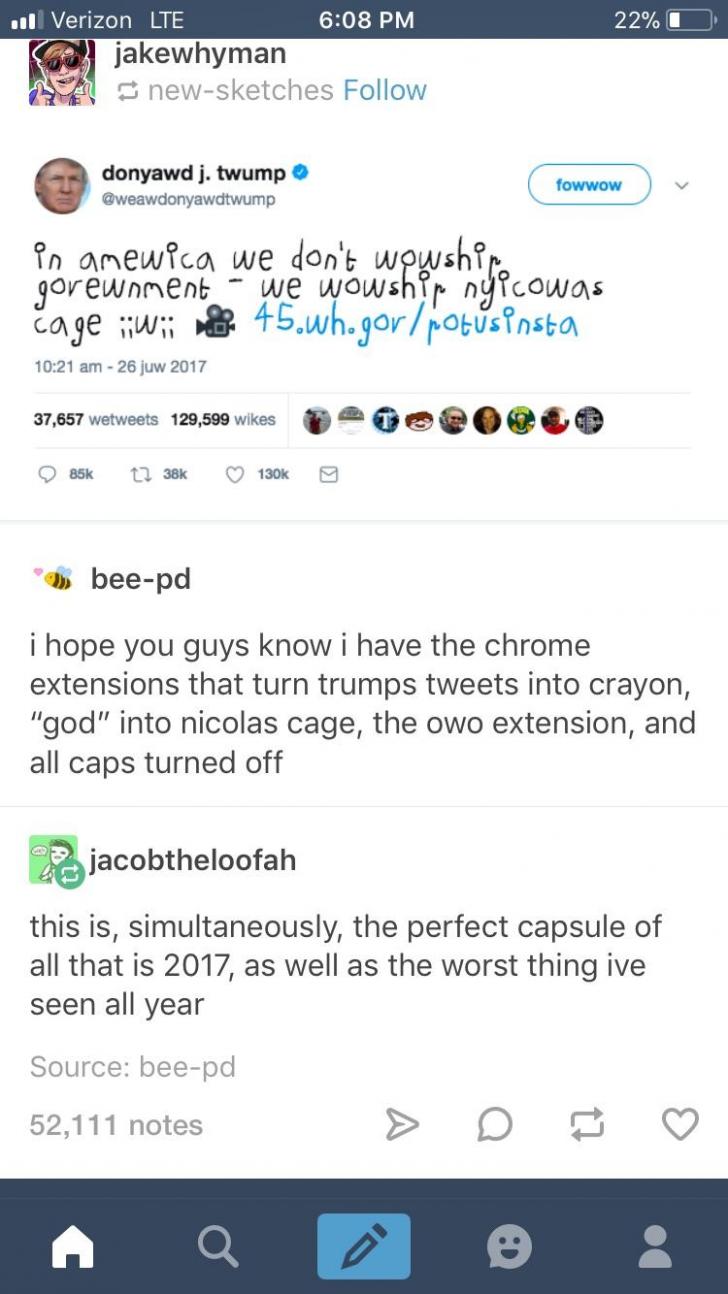Tap the Home icon in bottom bar
The width and height of the screenshot is (728, 1294).
coord(72,1246)
